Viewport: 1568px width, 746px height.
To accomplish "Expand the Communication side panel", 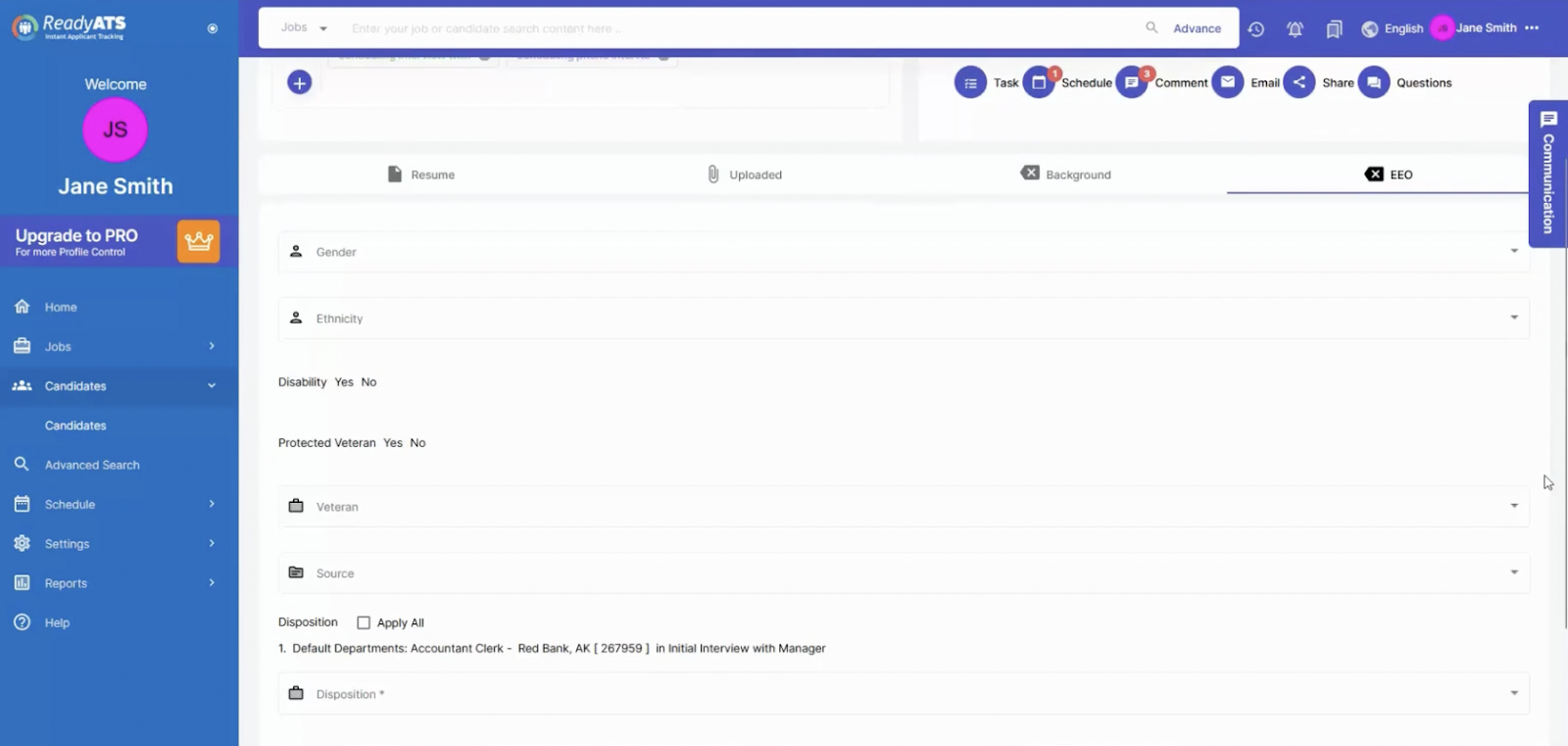I will [1548, 174].
